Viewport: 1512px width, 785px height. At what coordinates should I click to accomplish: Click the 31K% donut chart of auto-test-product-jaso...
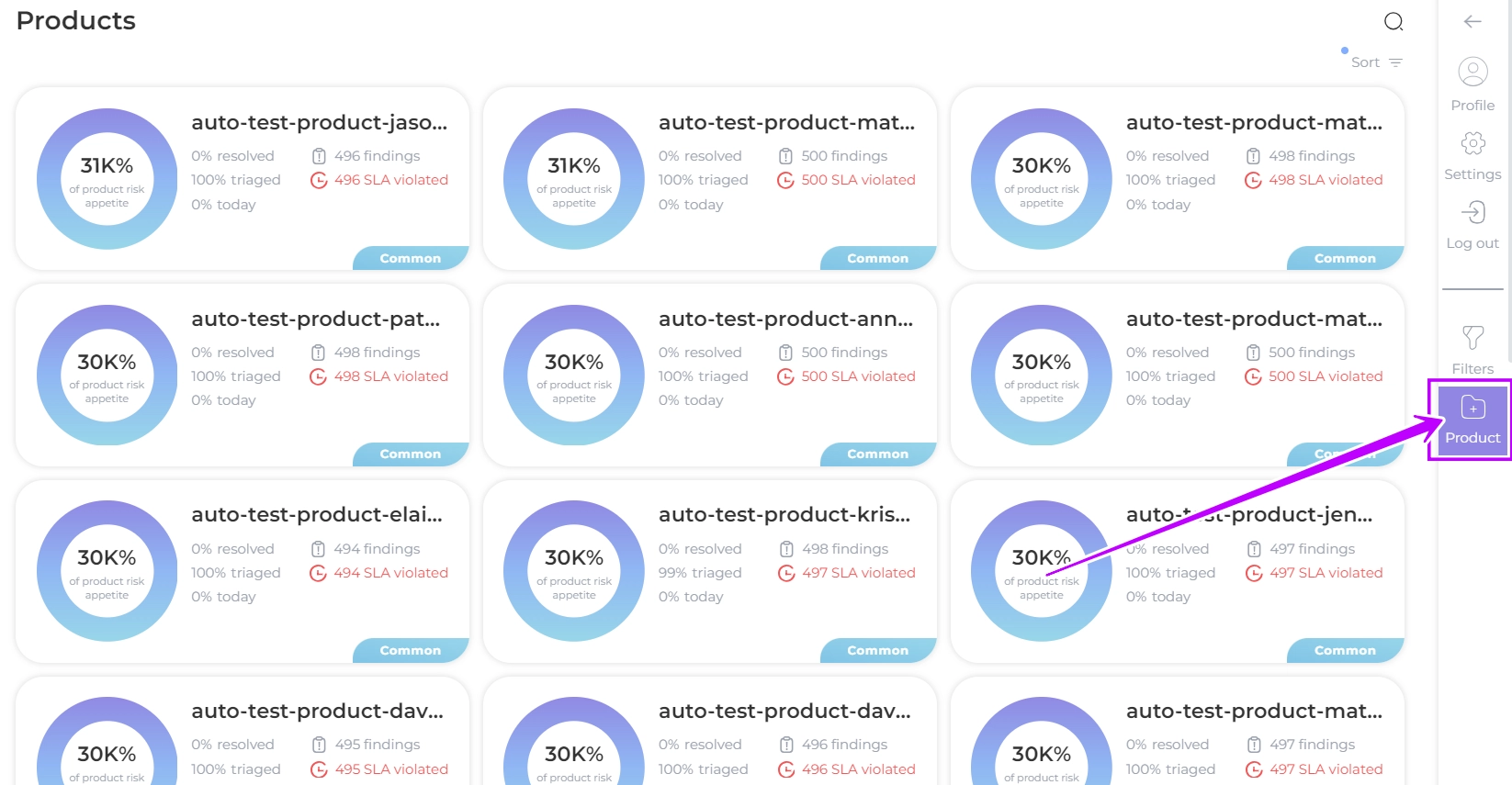pos(107,178)
